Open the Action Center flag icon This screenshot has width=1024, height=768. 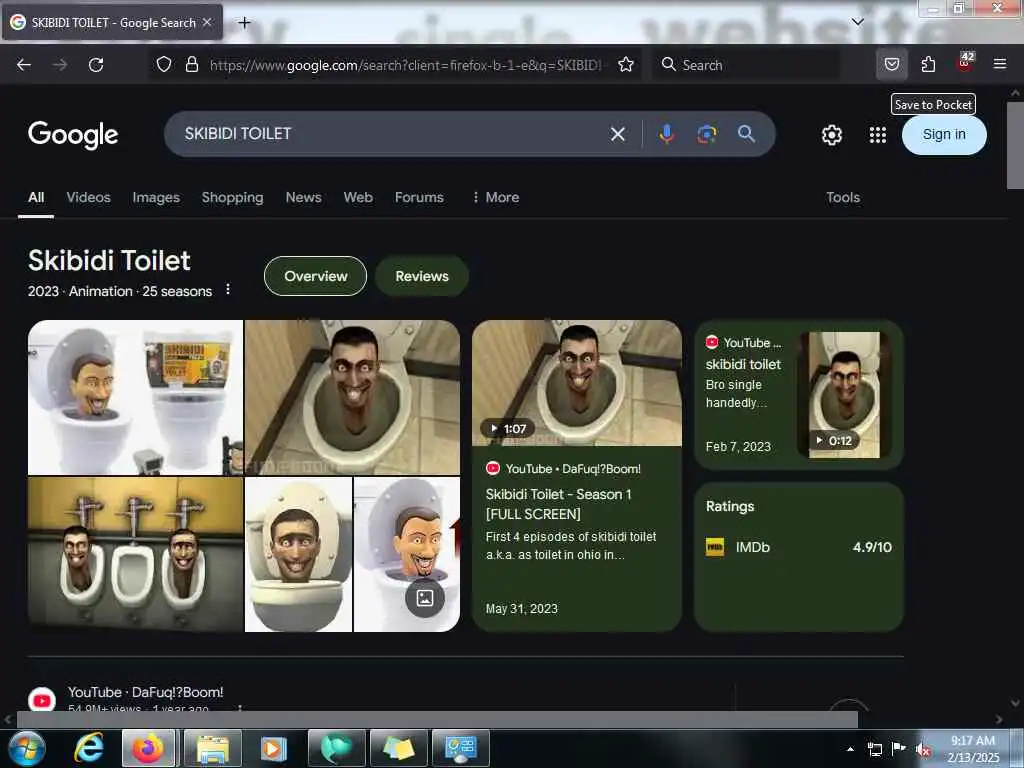899,748
